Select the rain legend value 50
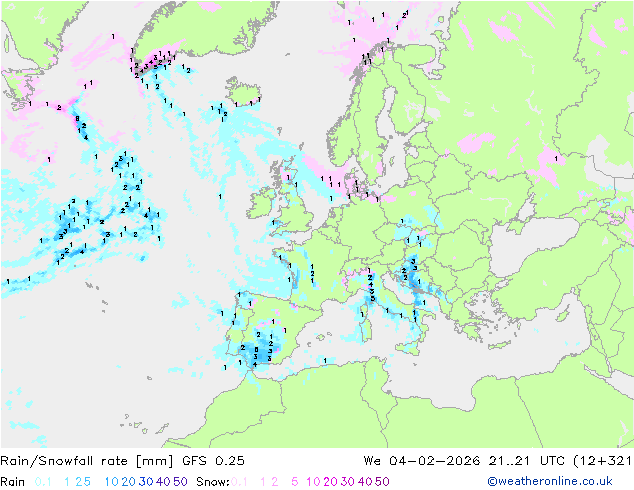634x490 pixels. click(180, 482)
